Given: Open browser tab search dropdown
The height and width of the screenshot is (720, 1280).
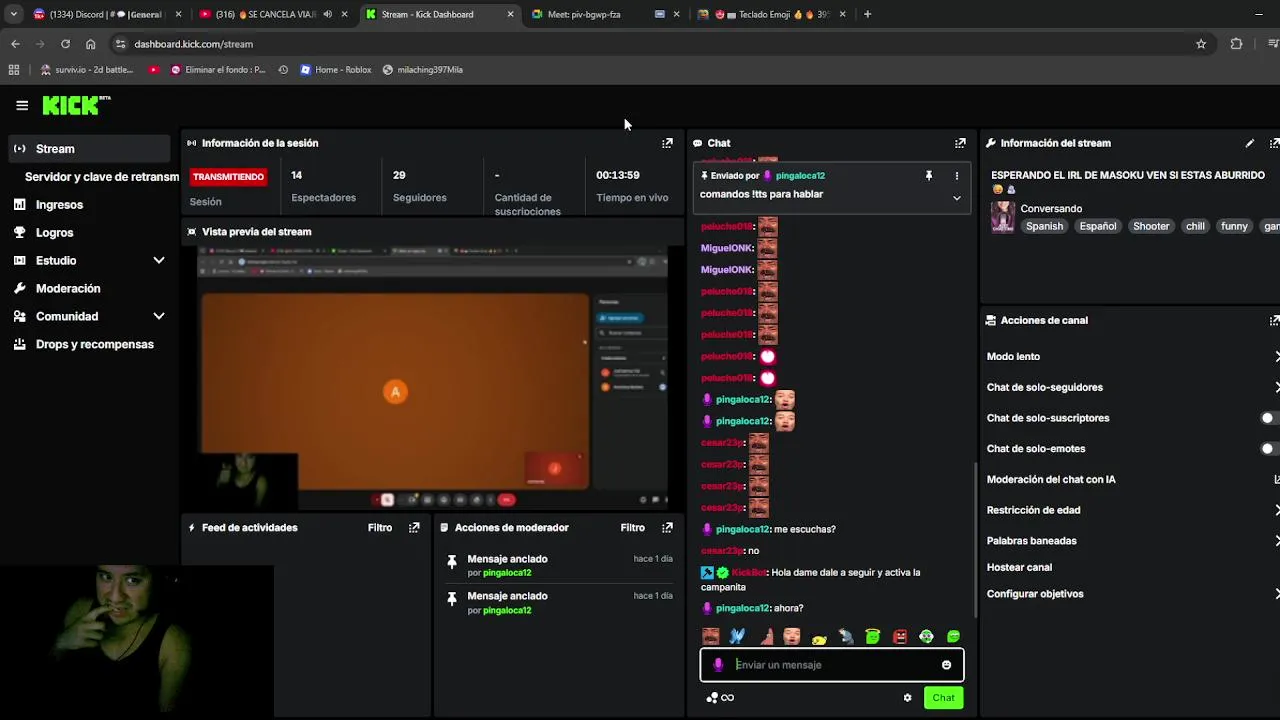Looking at the screenshot, I should 13,14.
